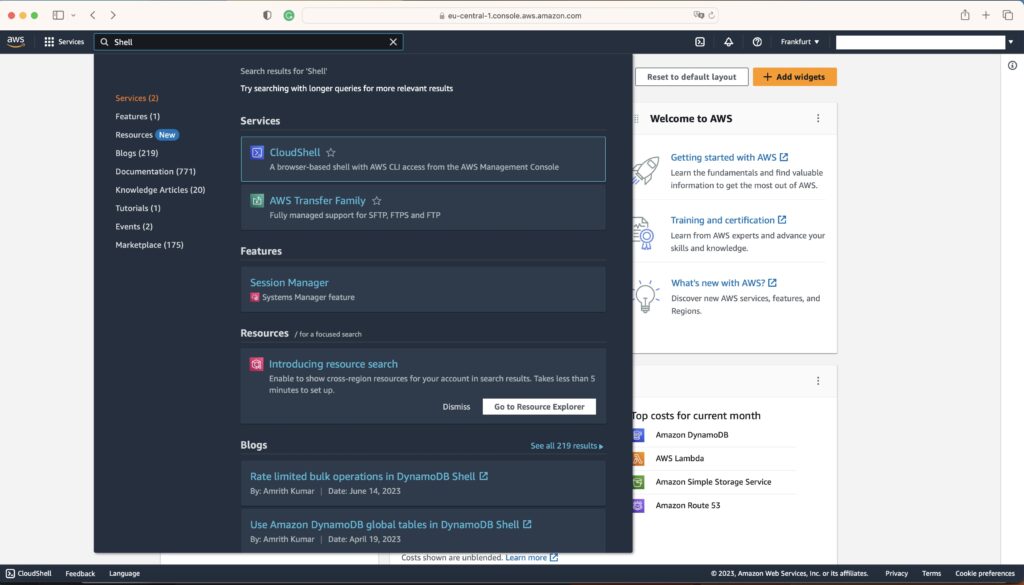Open the CloudShell service result
This screenshot has width=1024, height=585.
tap(295, 152)
